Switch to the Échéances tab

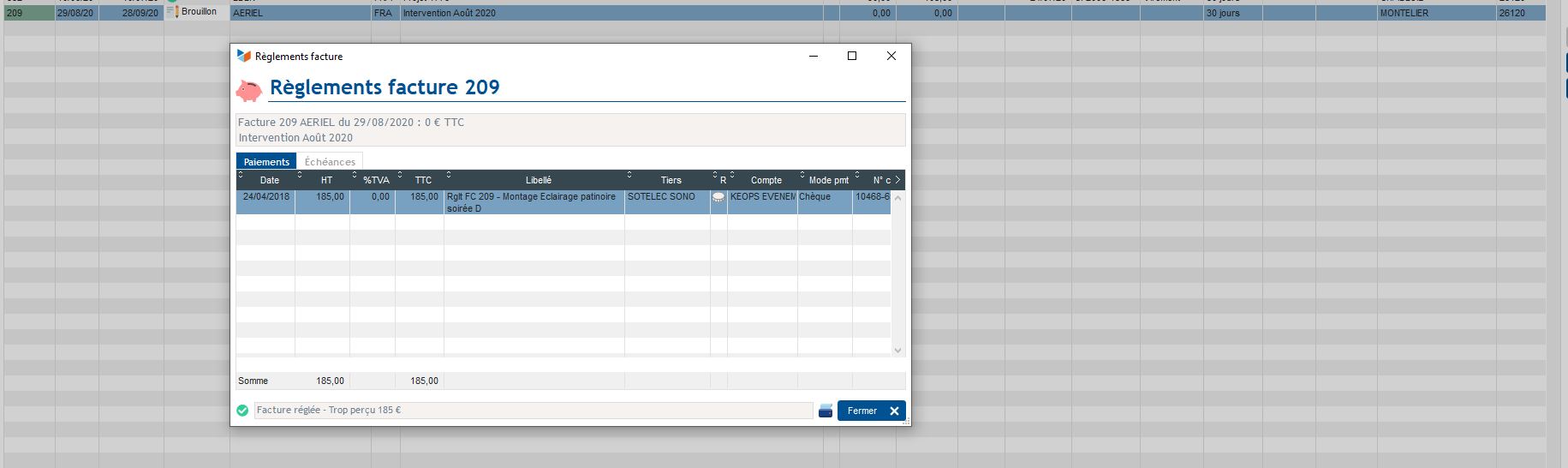330,162
